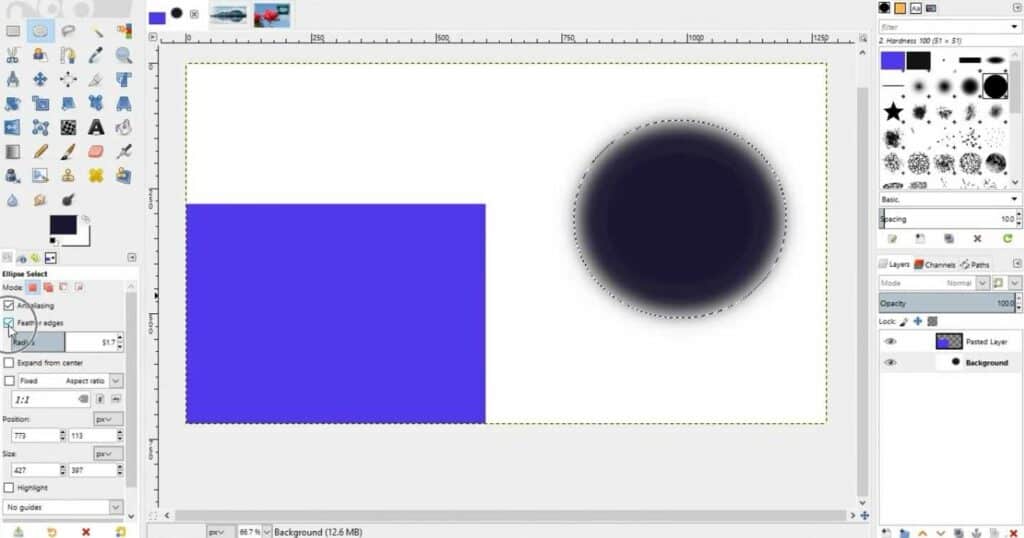1024x538 pixels.
Task: Toggle lock alpha channel icon
Action: click(x=933, y=321)
